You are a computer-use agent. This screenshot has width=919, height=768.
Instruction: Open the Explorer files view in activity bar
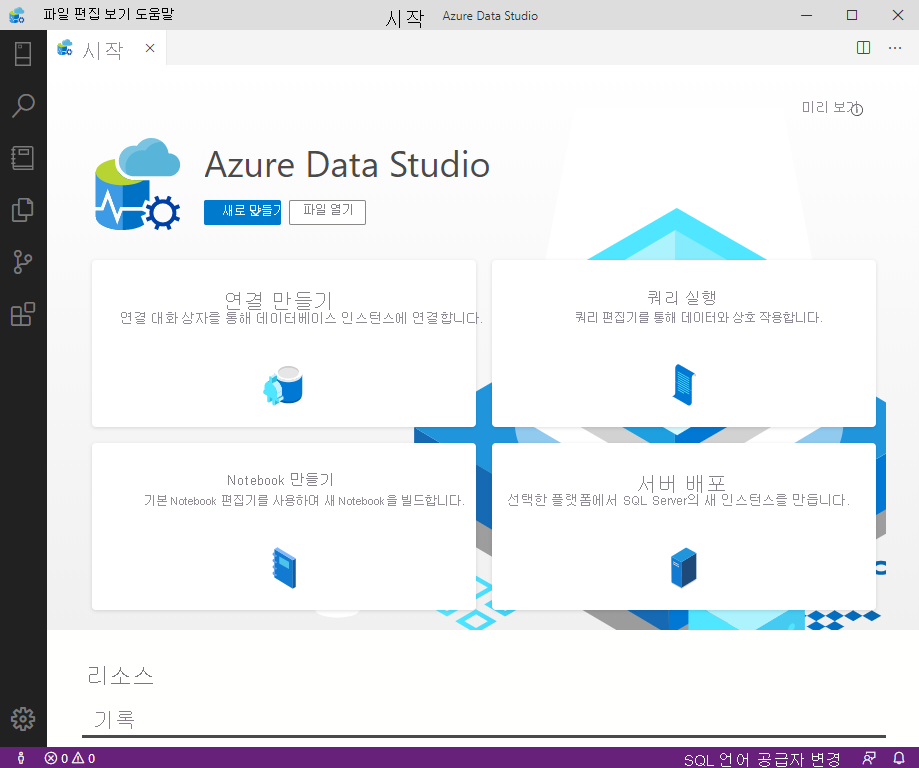pyautogui.click(x=23, y=210)
